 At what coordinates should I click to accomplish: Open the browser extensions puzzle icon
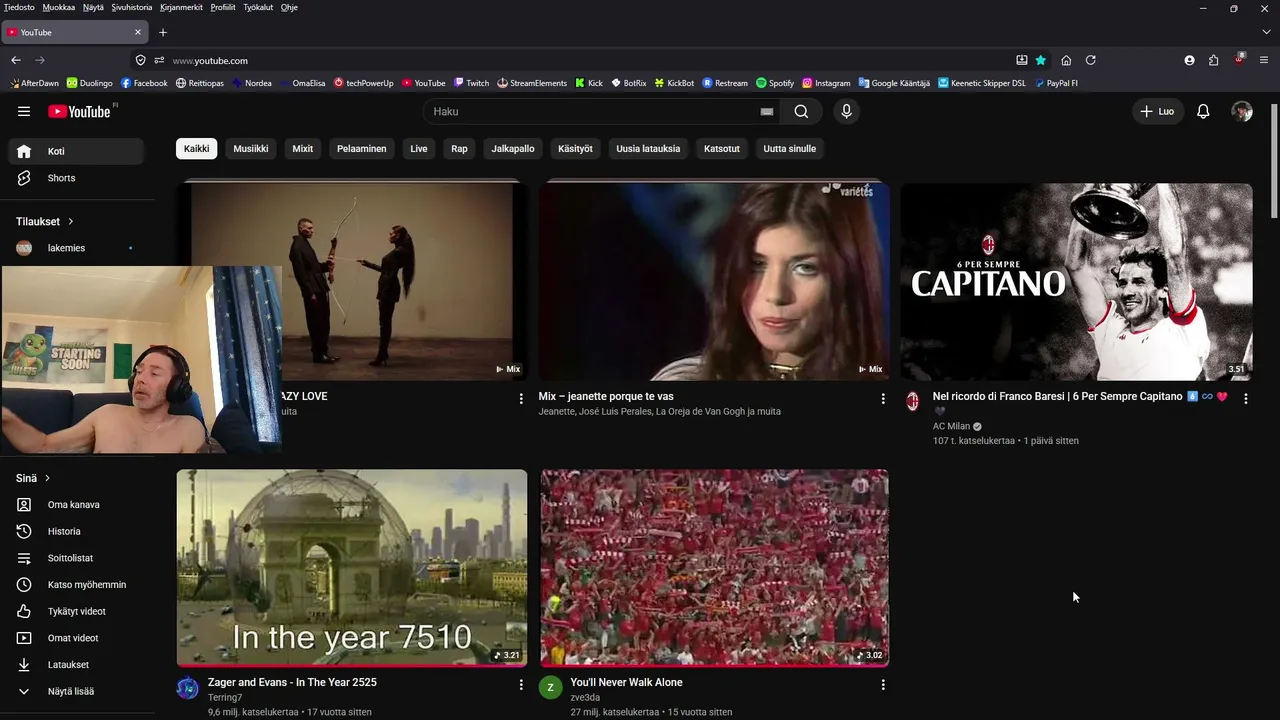[1214, 60]
